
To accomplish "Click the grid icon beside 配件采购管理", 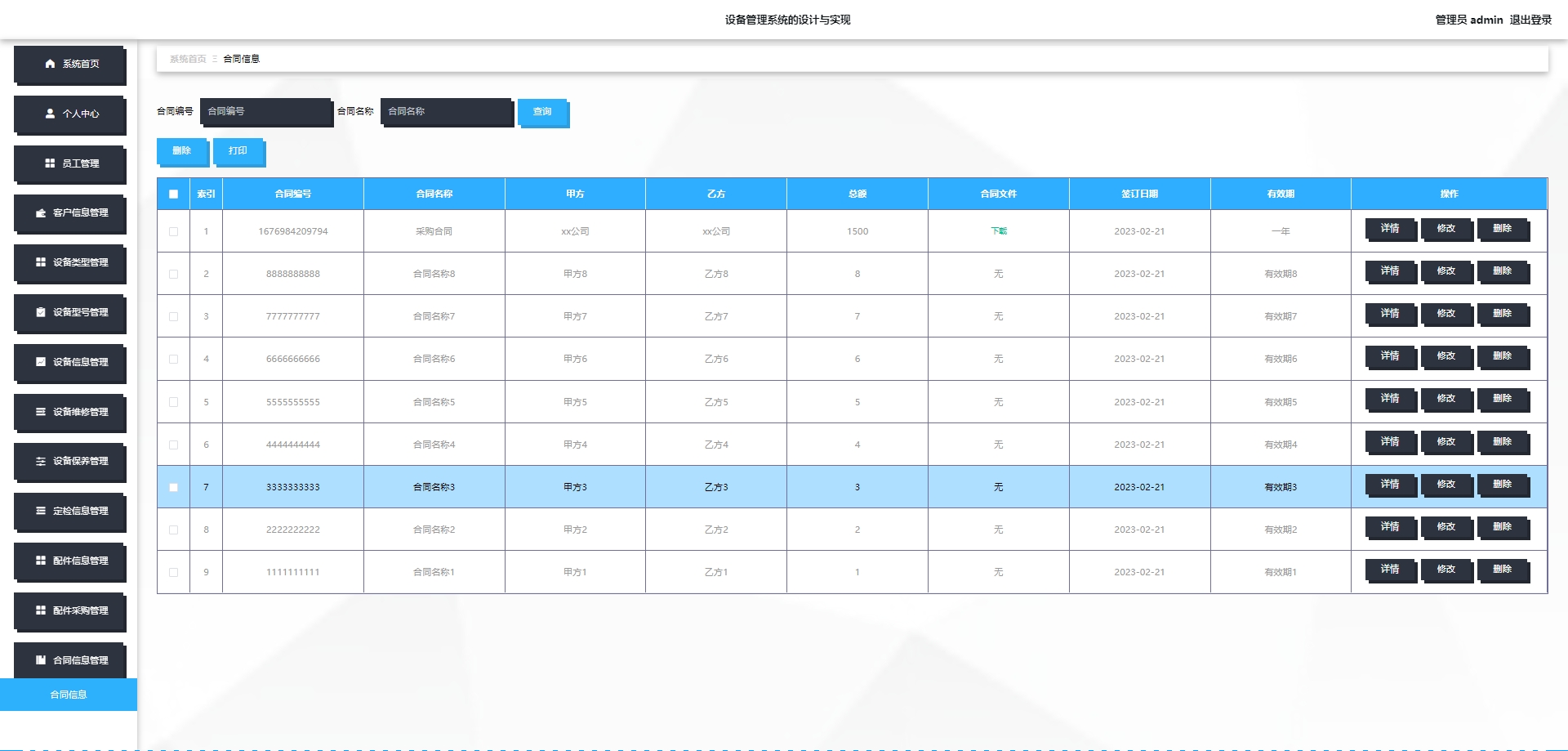I will point(41,610).
